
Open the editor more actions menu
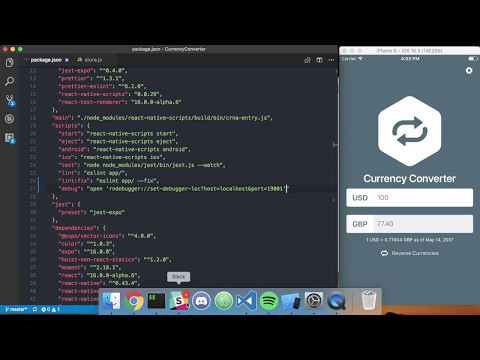click(331, 60)
